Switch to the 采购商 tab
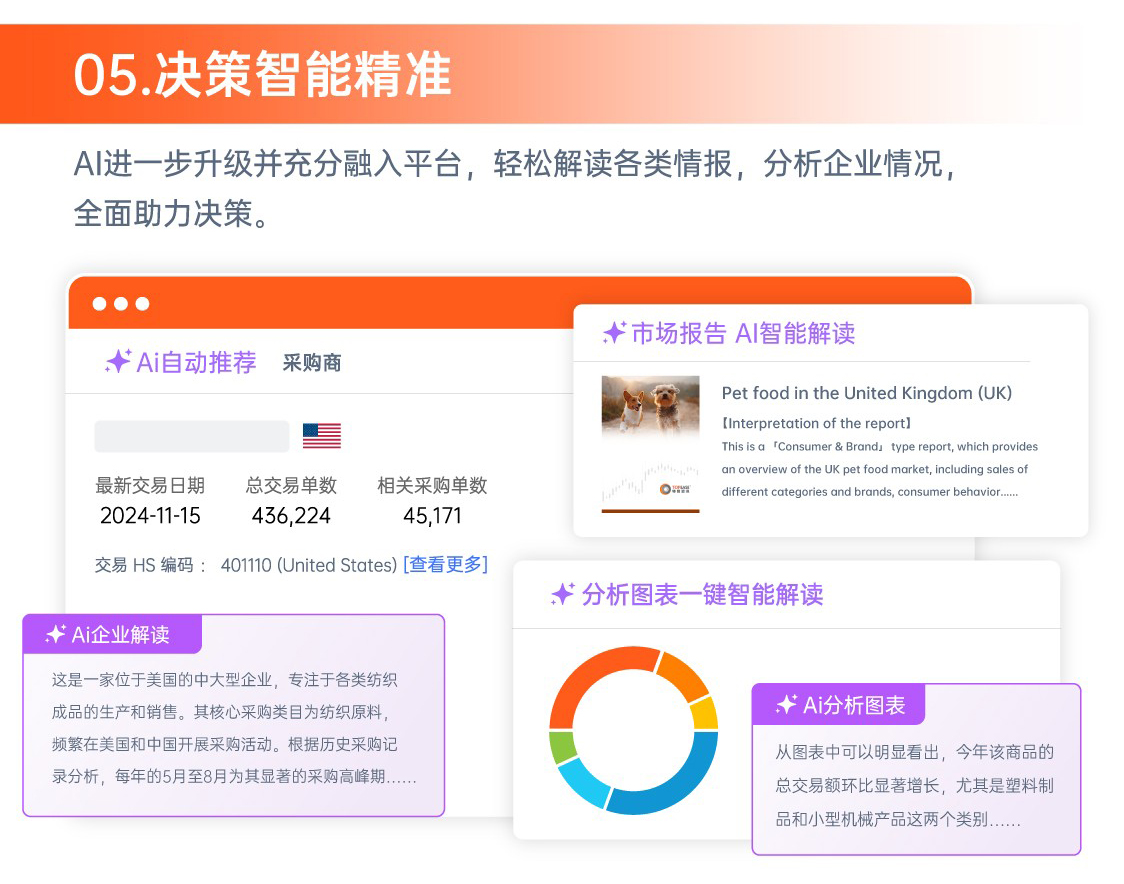The width and height of the screenshot is (1124, 884). (312, 363)
